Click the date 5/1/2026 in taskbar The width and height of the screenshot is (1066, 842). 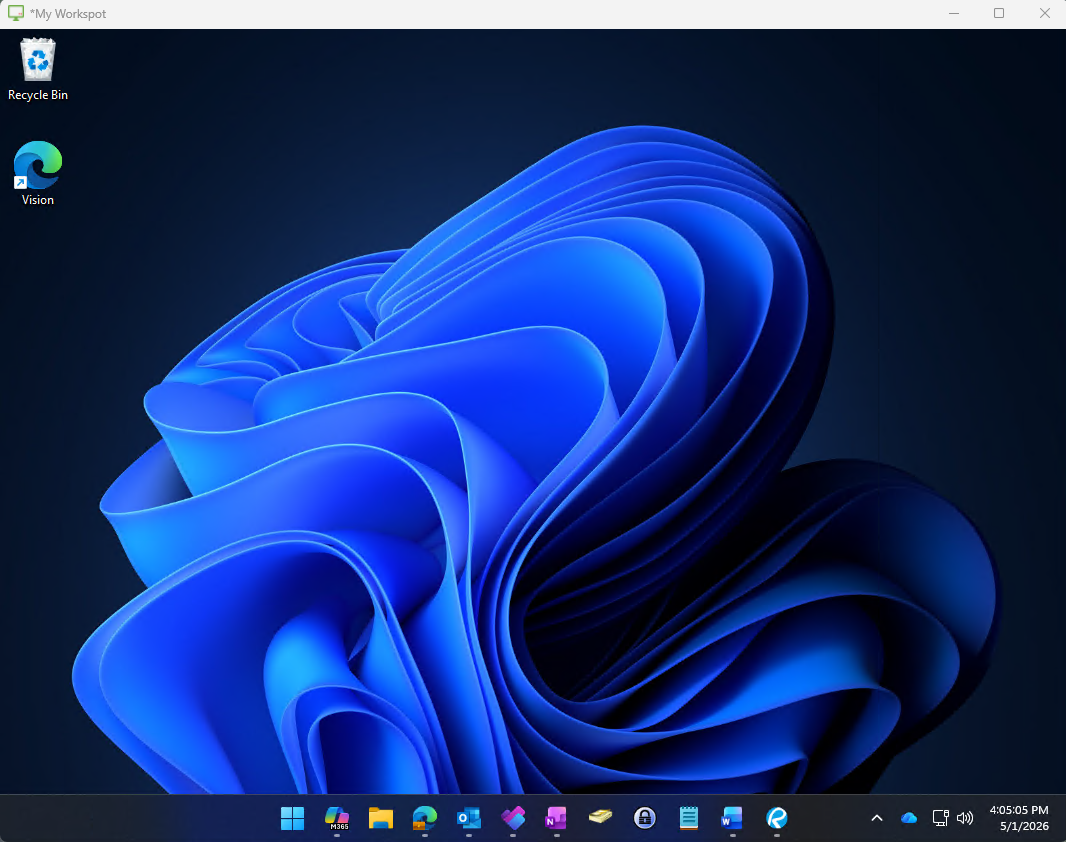click(x=1024, y=826)
